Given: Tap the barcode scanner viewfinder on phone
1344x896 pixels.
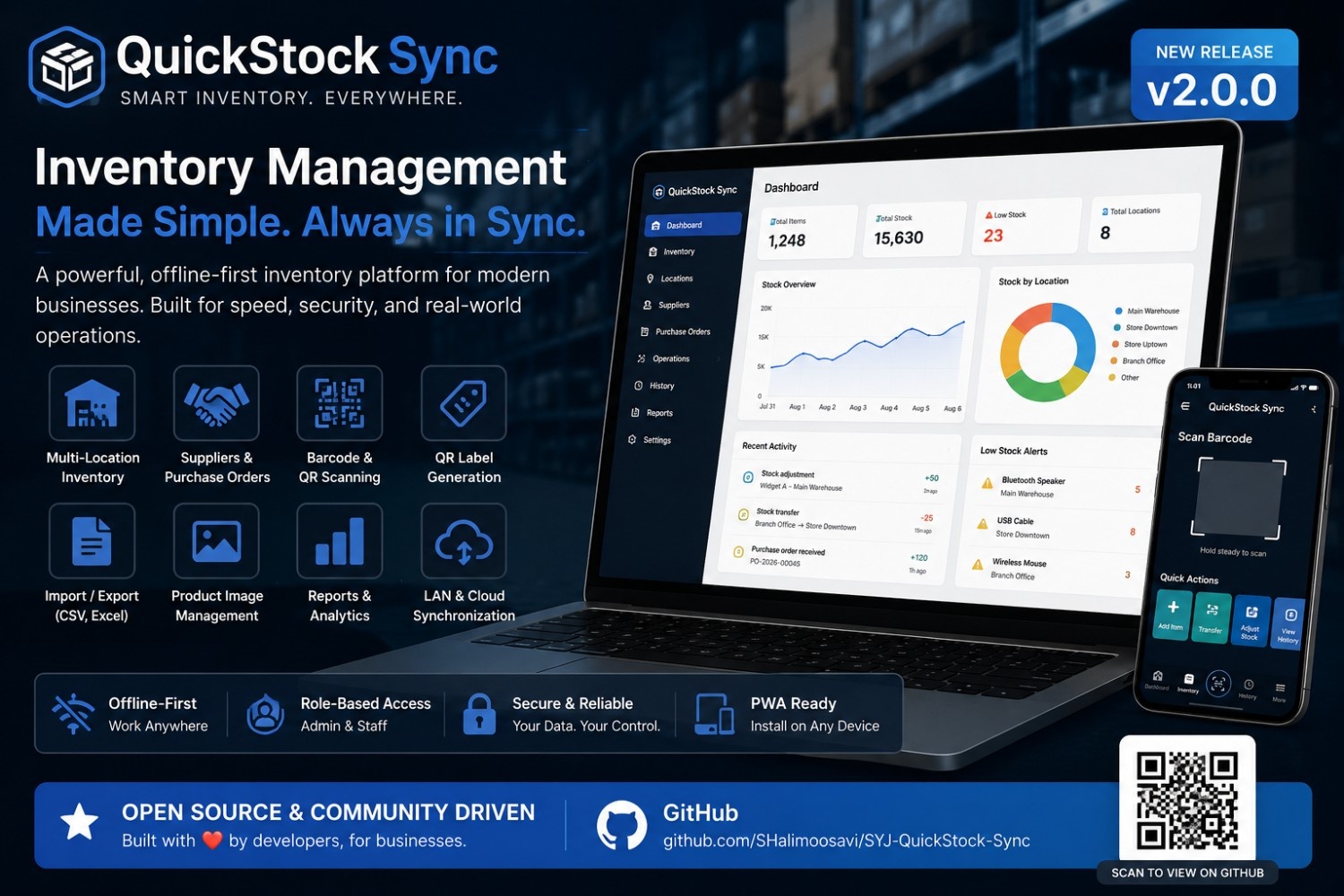Looking at the screenshot, I should [x=1240, y=498].
